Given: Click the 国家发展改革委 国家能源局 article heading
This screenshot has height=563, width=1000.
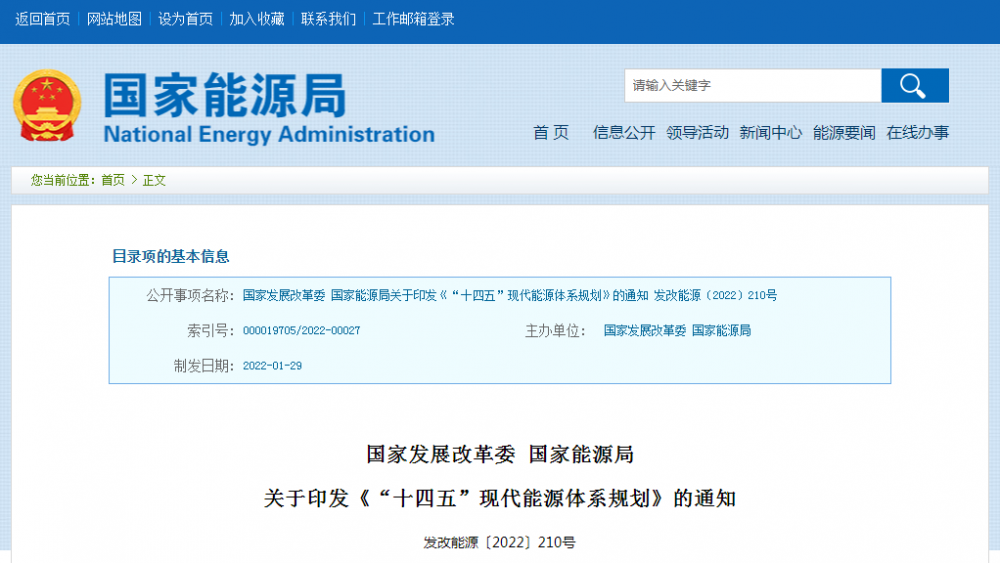Looking at the screenshot, I should click(500, 455).
